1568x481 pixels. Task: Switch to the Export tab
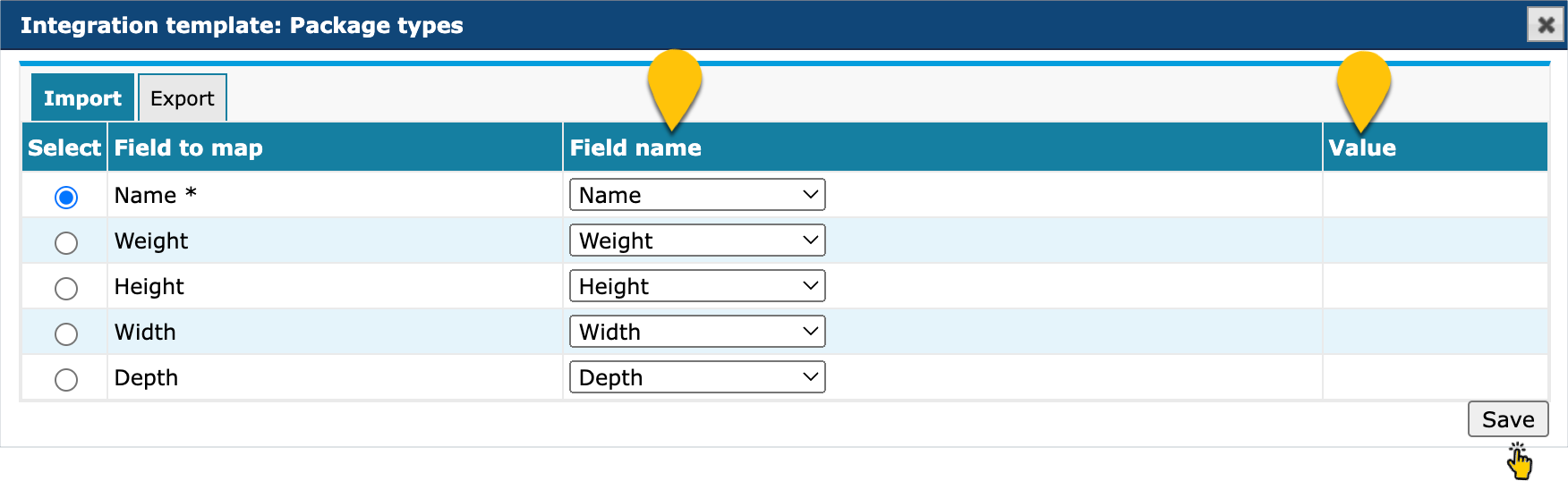pyautogui.click(x=183, y=98)
